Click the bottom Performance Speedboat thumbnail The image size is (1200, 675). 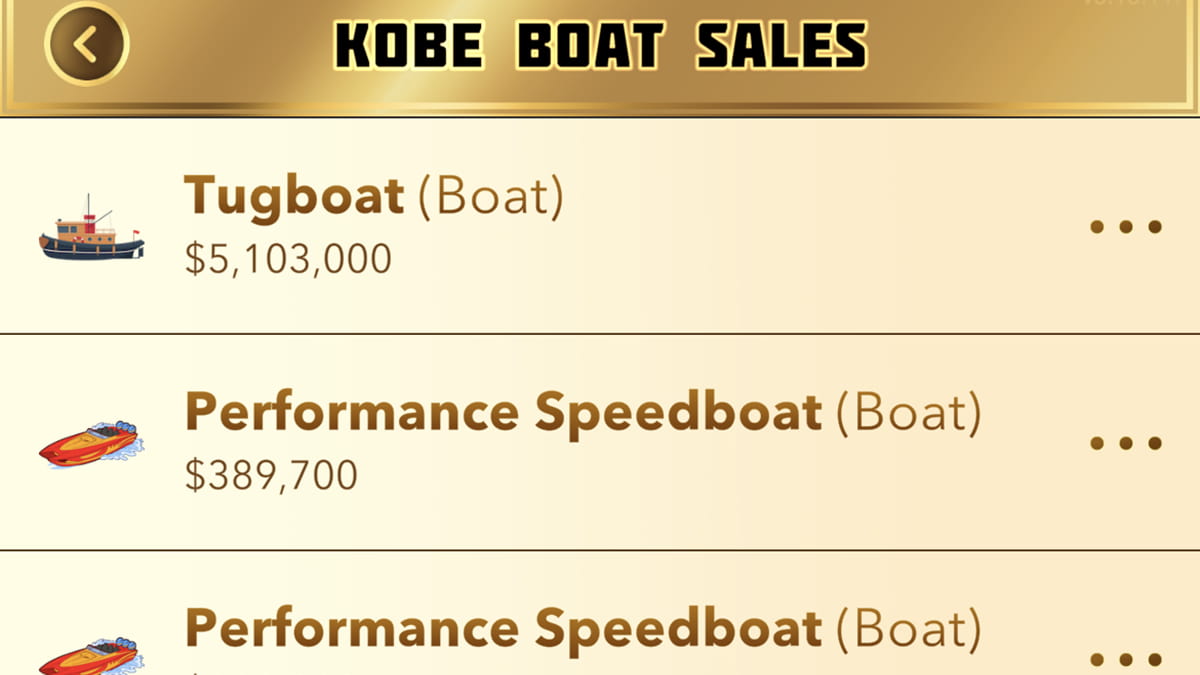click(91, 655)
